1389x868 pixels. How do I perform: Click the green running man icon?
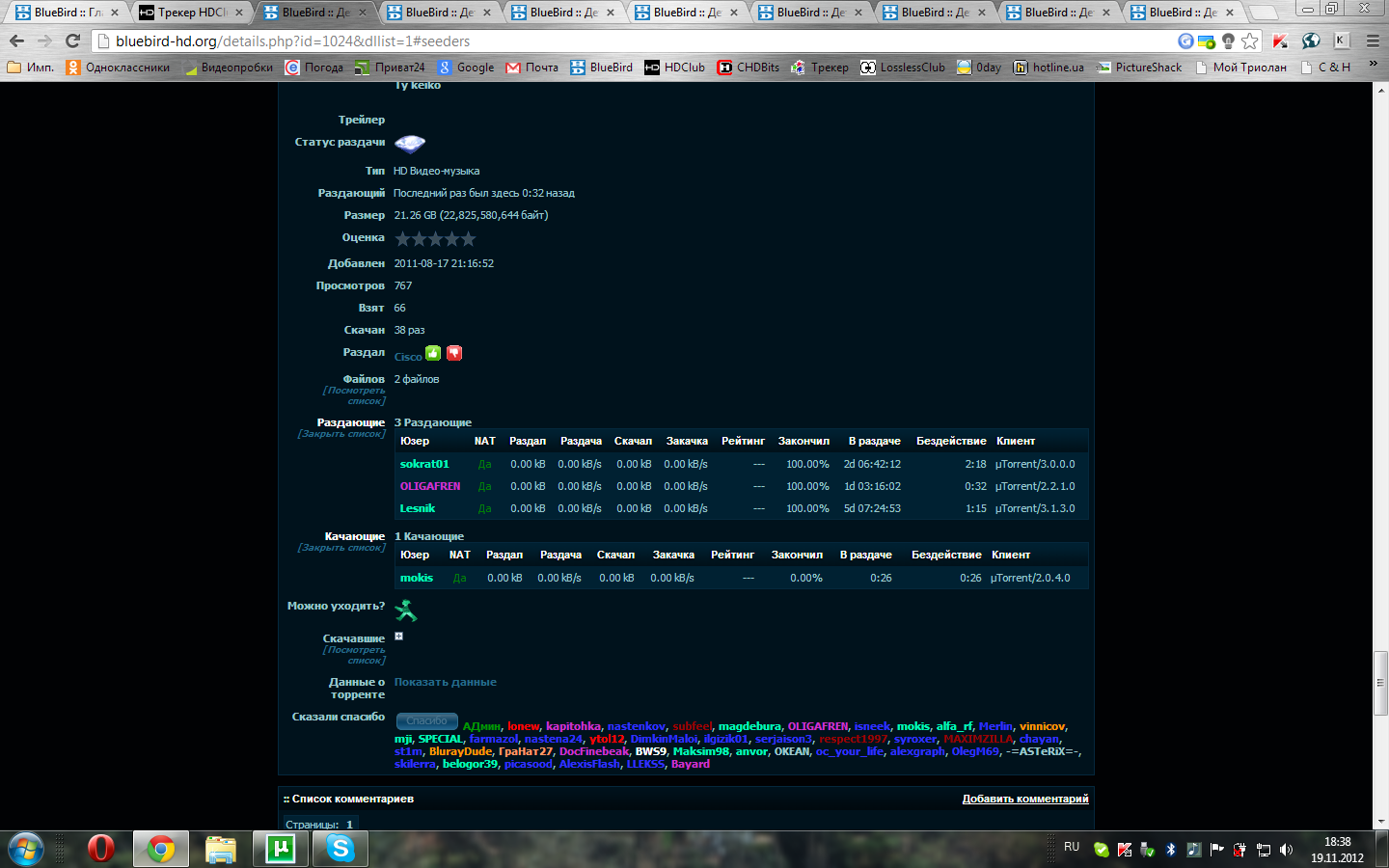click(406, 610)
